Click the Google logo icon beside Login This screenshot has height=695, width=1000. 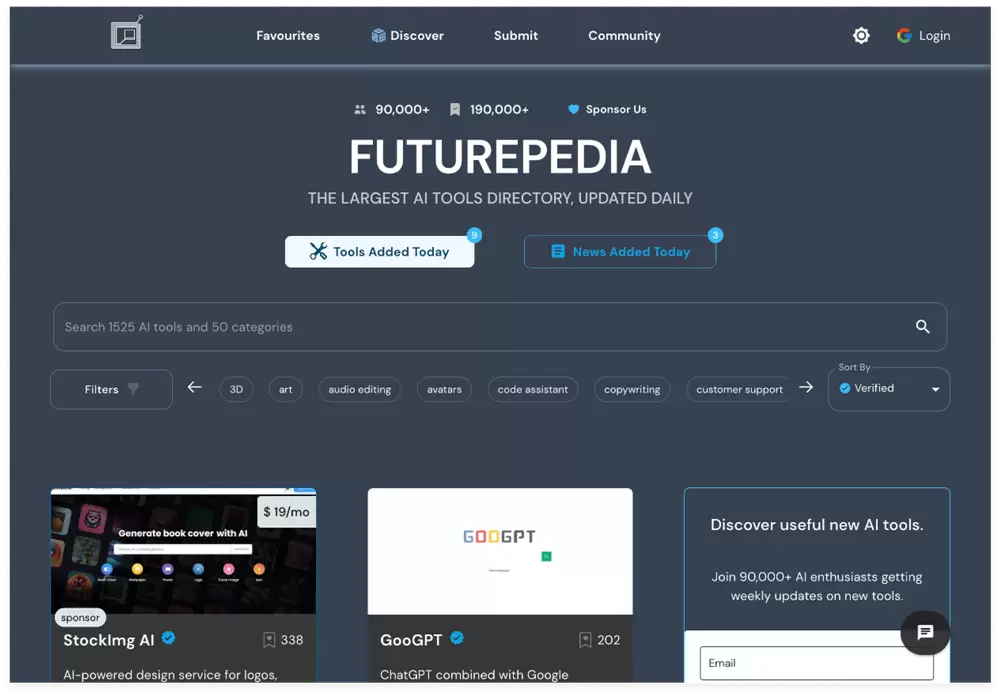[x=904, y=36]
